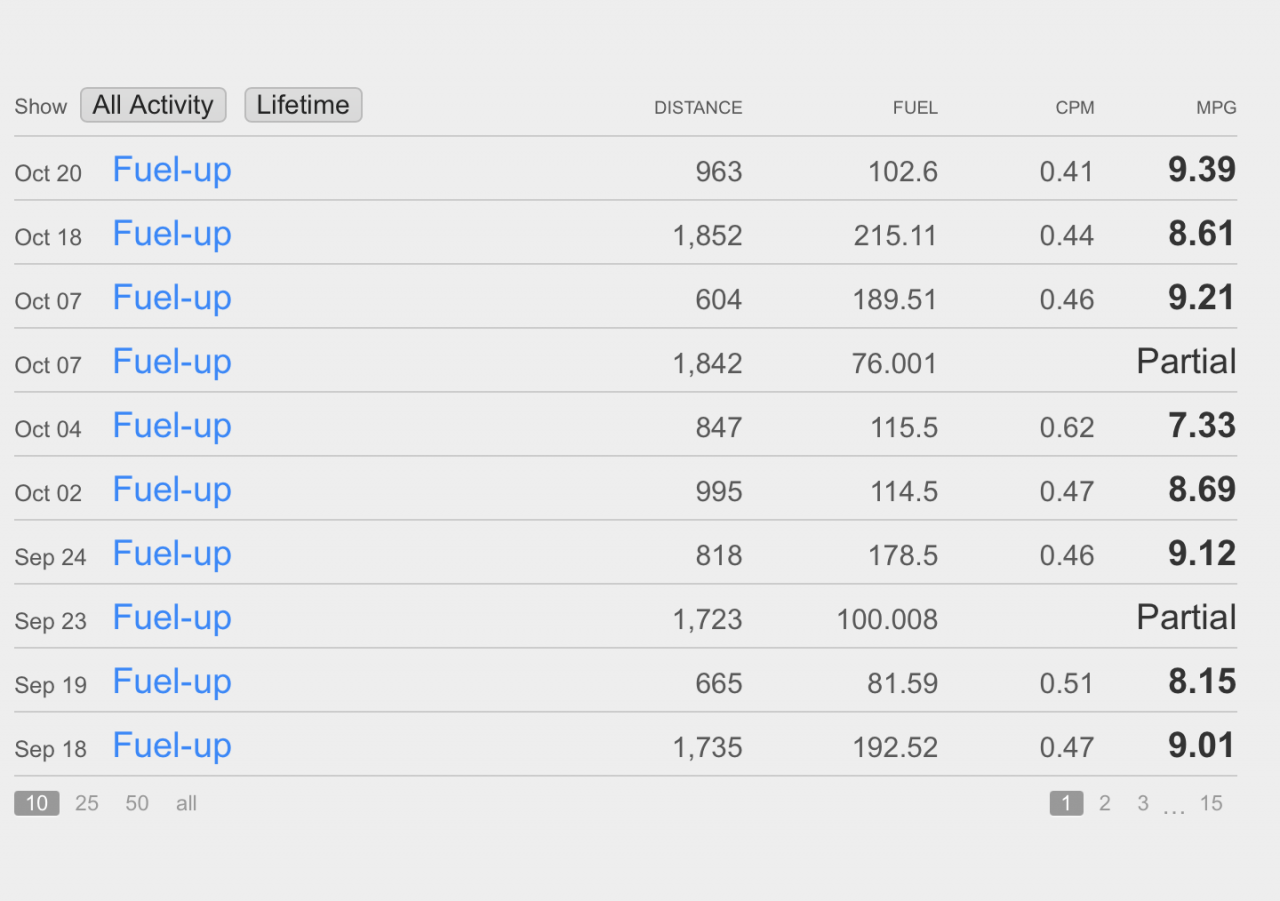Select current page 1 indicator
The height and width of the screenshot is (901, 1280).
point(1066,803)
